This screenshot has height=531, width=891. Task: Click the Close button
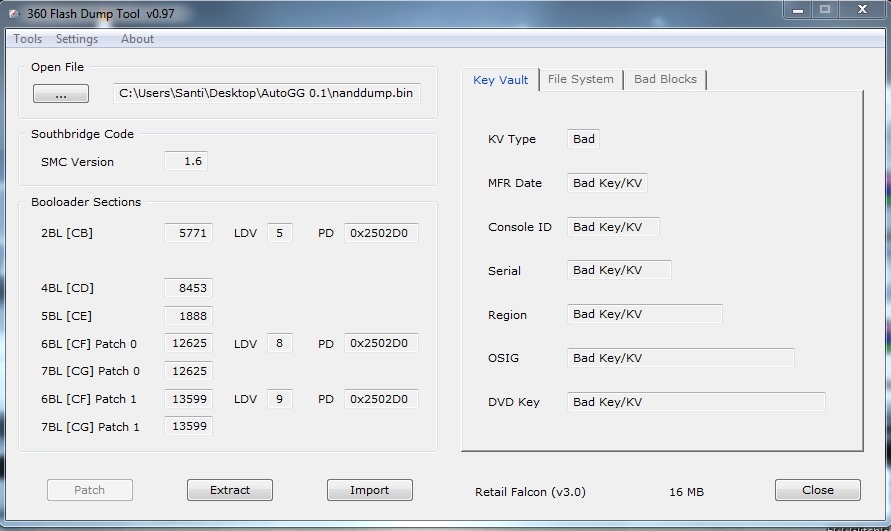(x=818, y=490)
